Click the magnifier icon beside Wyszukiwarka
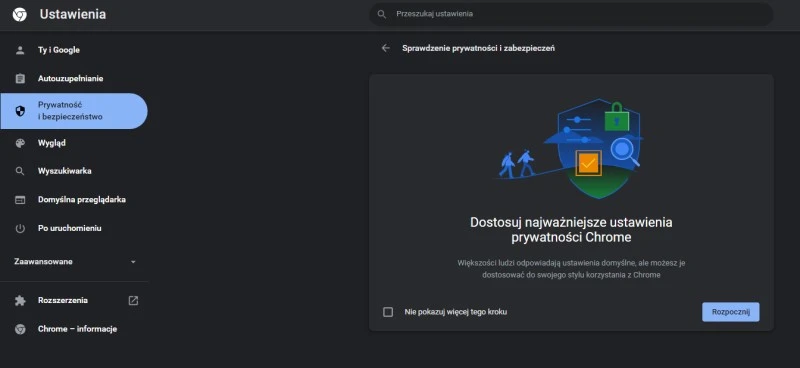 pyautogui.click(x=20, y=171)
